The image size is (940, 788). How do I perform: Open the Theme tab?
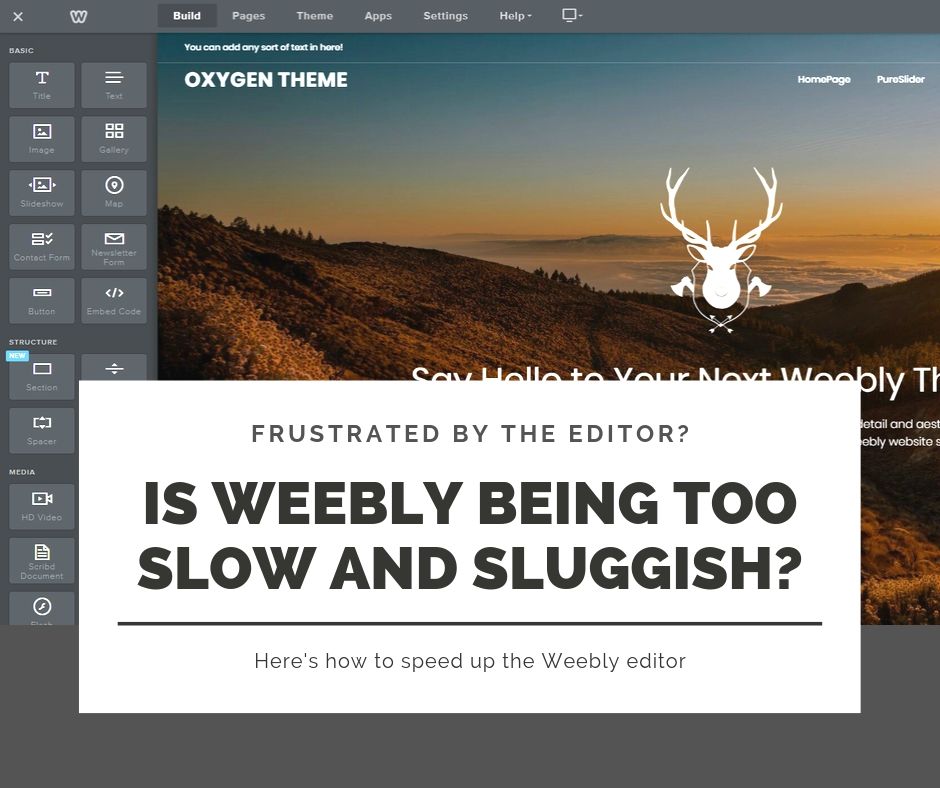click(314, 16)
